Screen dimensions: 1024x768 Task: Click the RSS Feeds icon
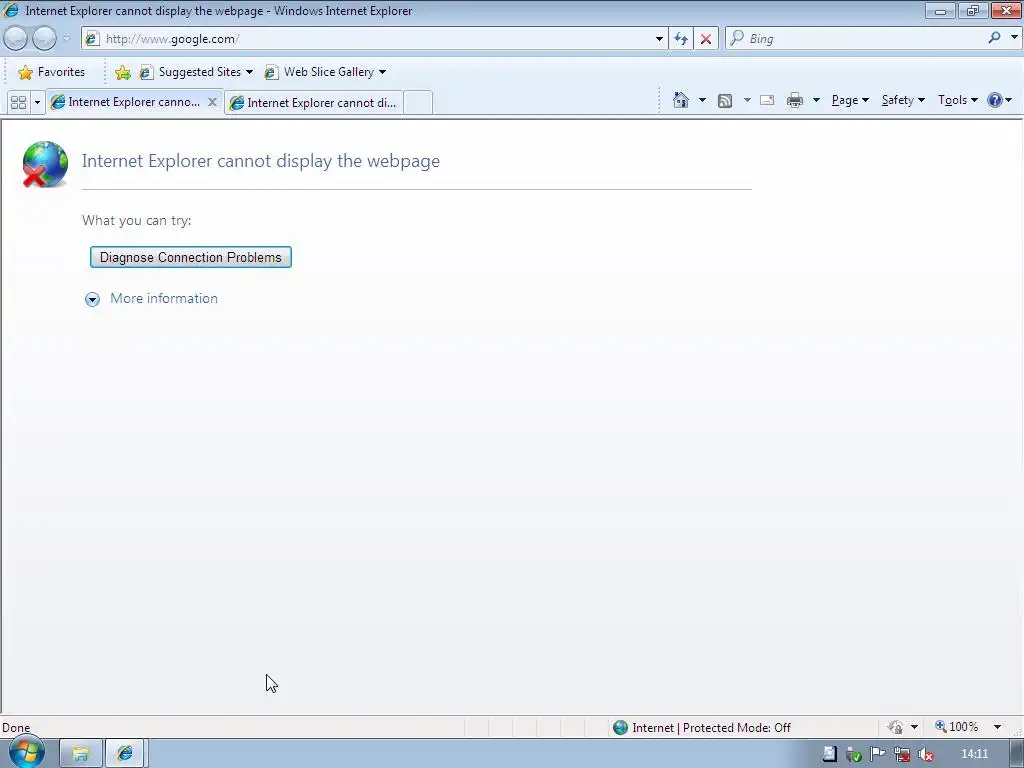(725, 100)
